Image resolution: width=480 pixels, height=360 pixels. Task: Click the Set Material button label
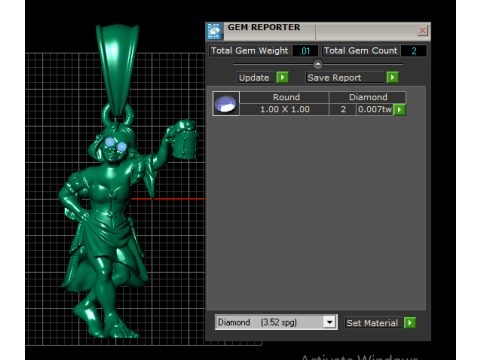[x=372, y=323]
